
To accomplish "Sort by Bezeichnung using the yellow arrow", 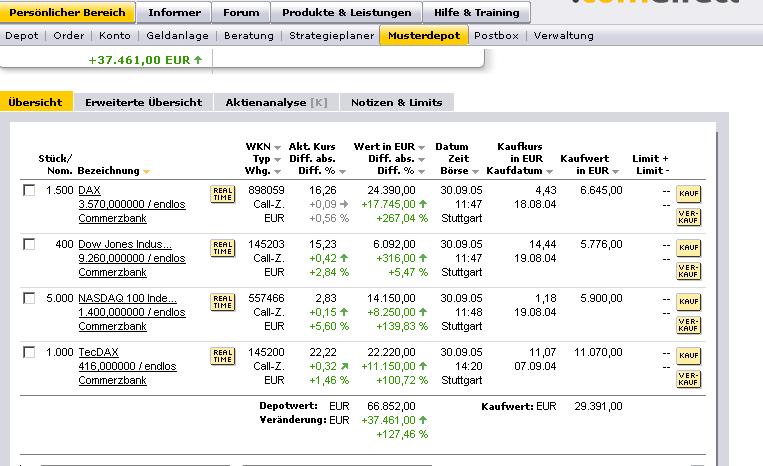I will (147, 172).
